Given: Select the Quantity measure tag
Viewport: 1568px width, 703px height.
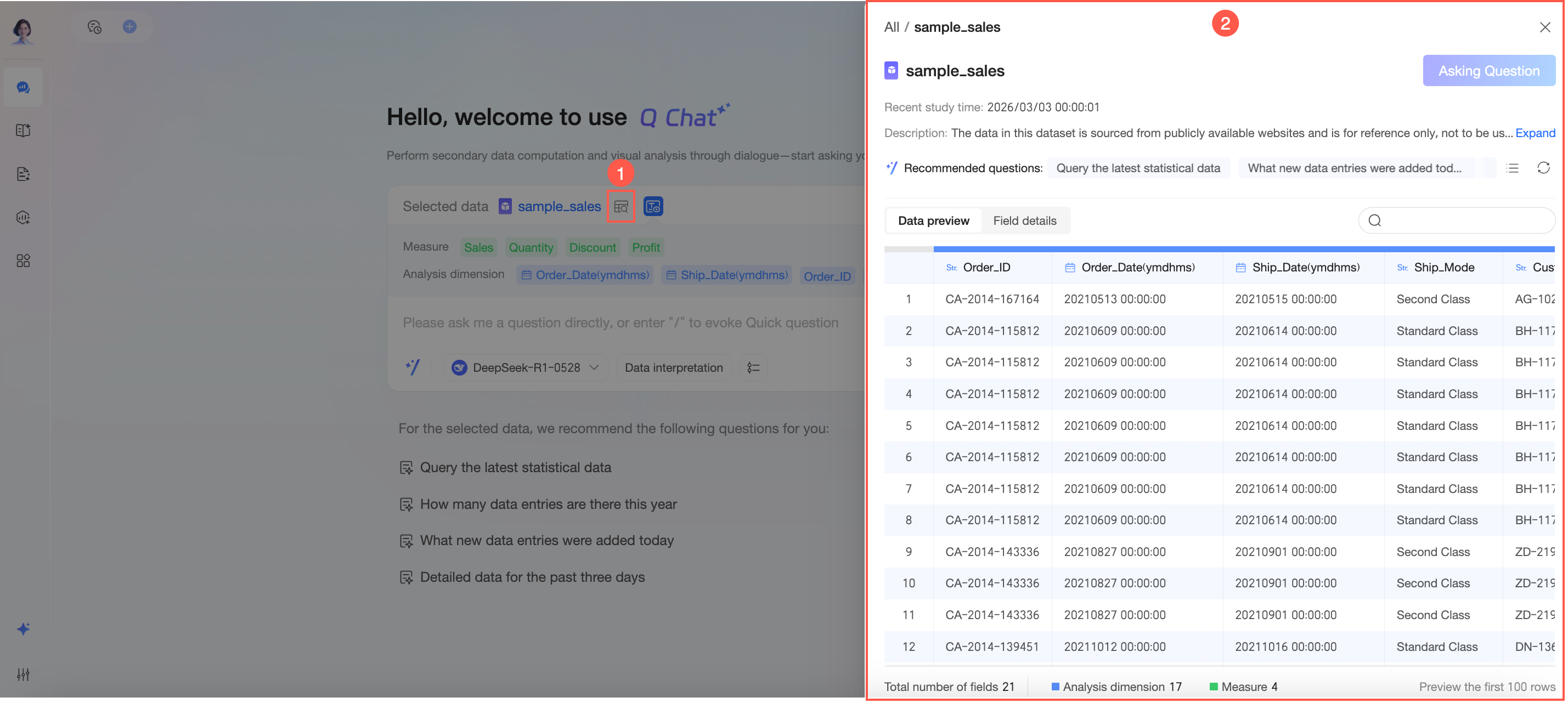Looking at the screenshot, I should point(531,247).
